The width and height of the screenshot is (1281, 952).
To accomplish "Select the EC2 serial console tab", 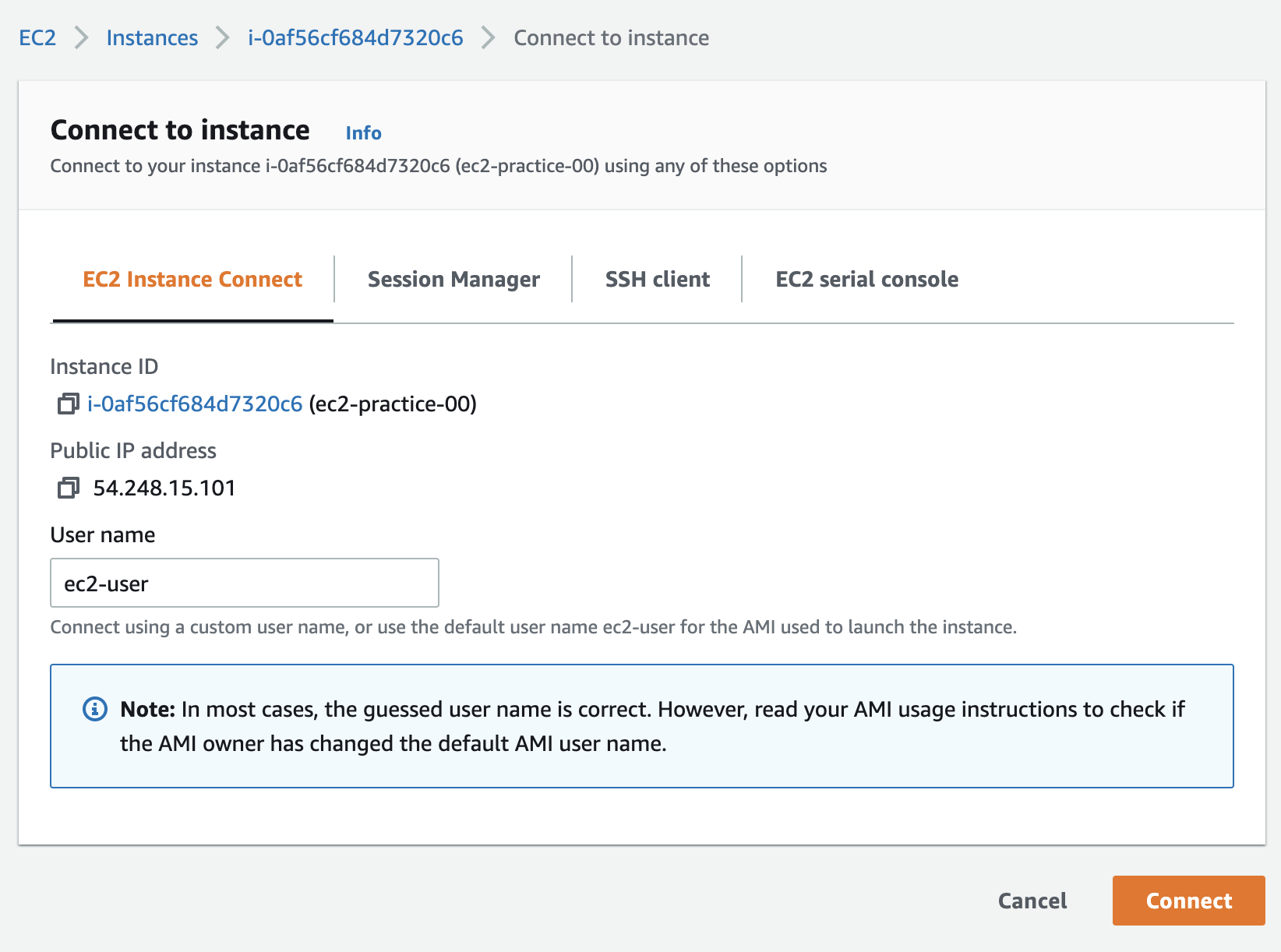I will (x=866, y=279).
